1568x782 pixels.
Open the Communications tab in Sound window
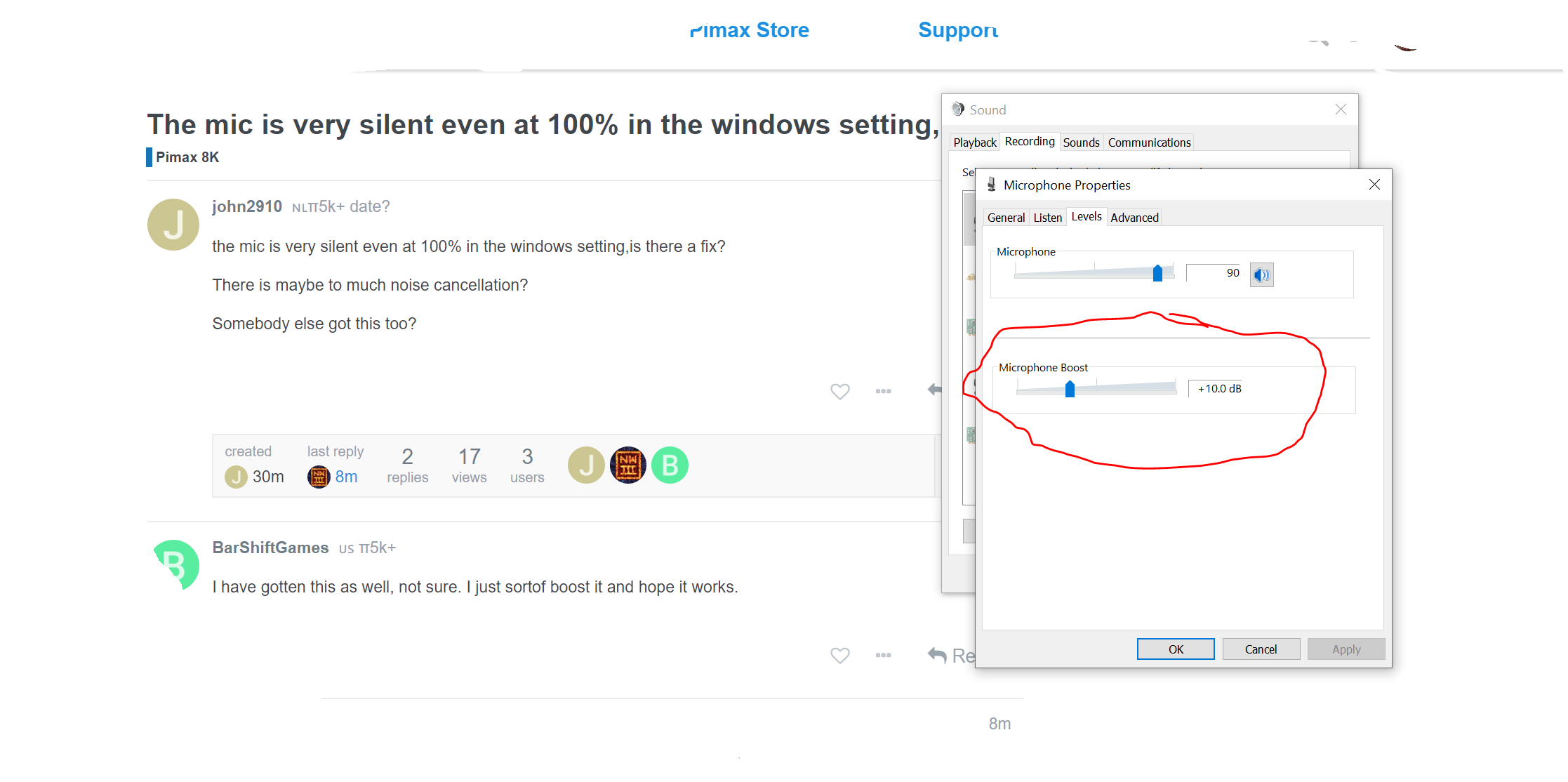[1149, 143]
